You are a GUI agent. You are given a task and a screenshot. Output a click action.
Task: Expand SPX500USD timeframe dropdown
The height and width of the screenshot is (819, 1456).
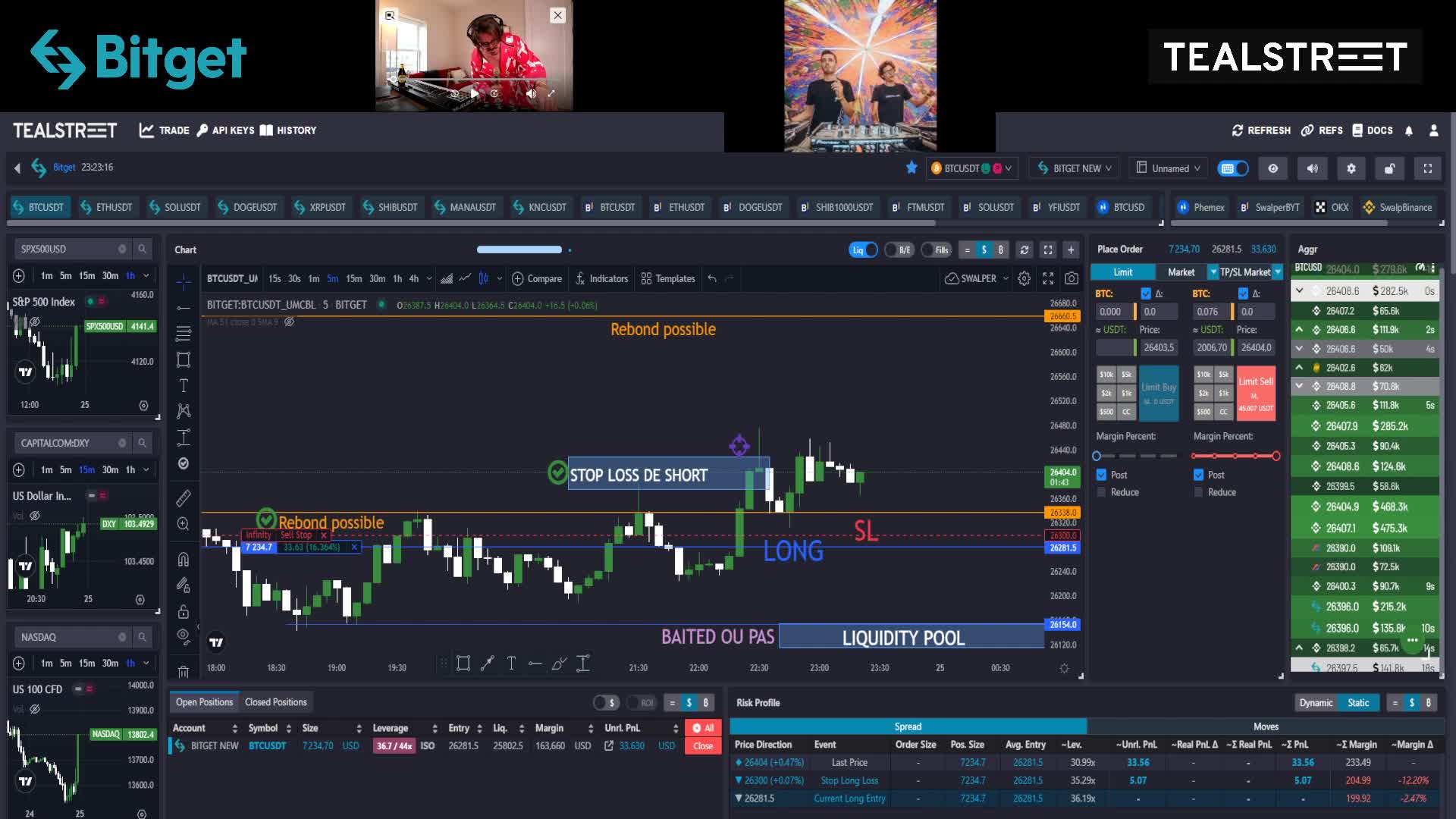146,275
